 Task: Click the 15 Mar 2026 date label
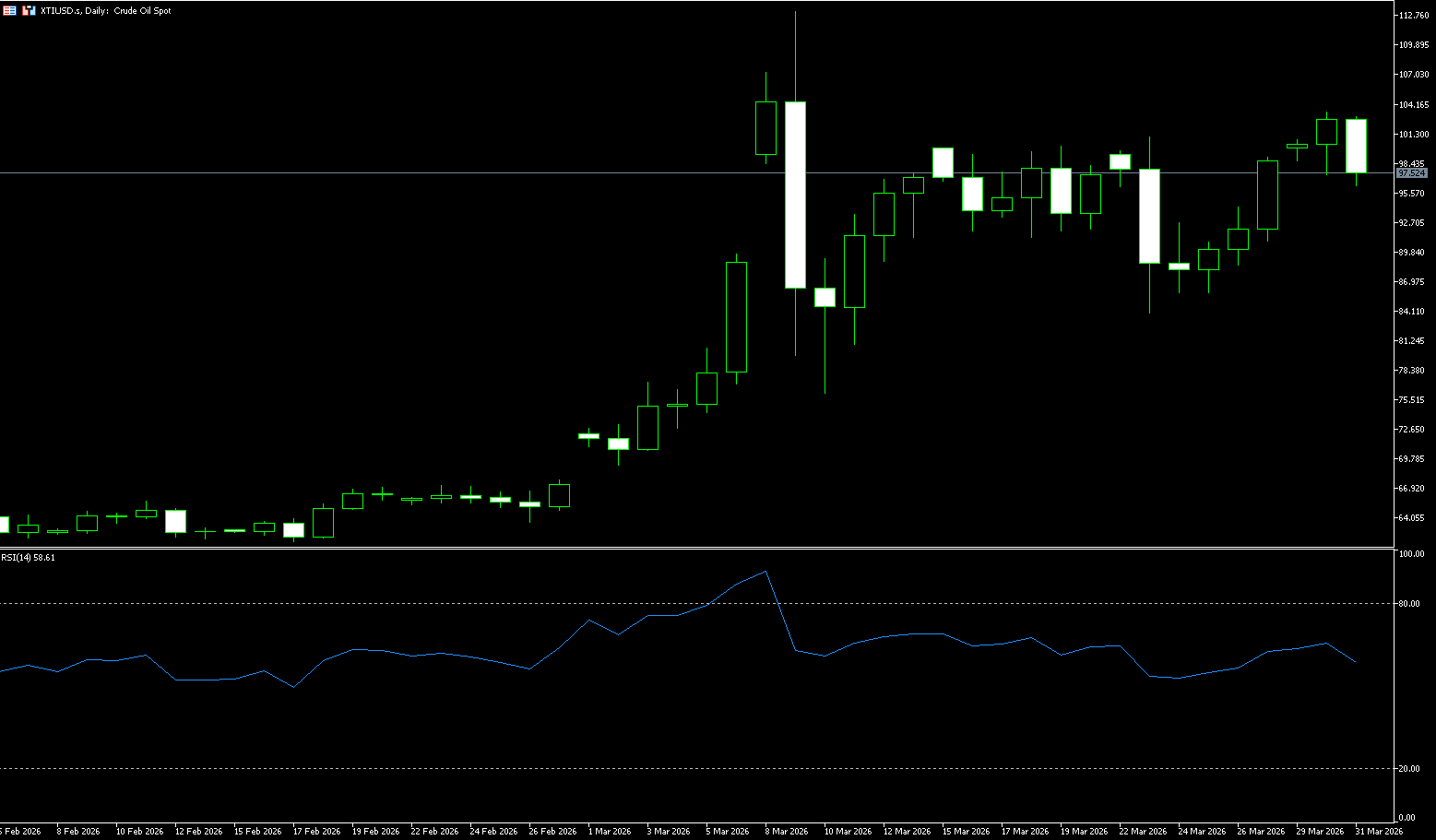click(964, 832)
